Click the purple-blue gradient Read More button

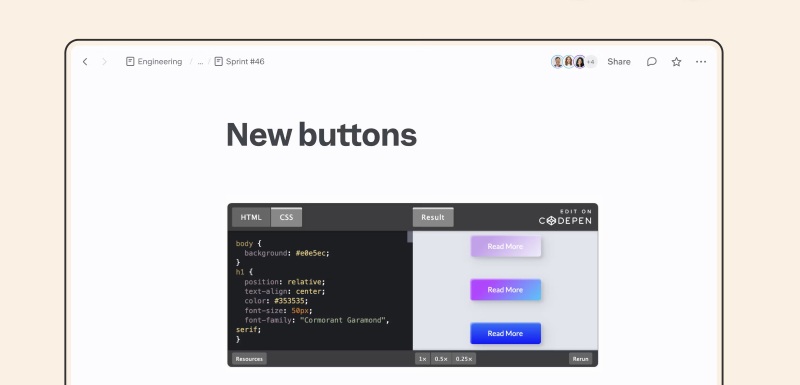coord(506,290)
